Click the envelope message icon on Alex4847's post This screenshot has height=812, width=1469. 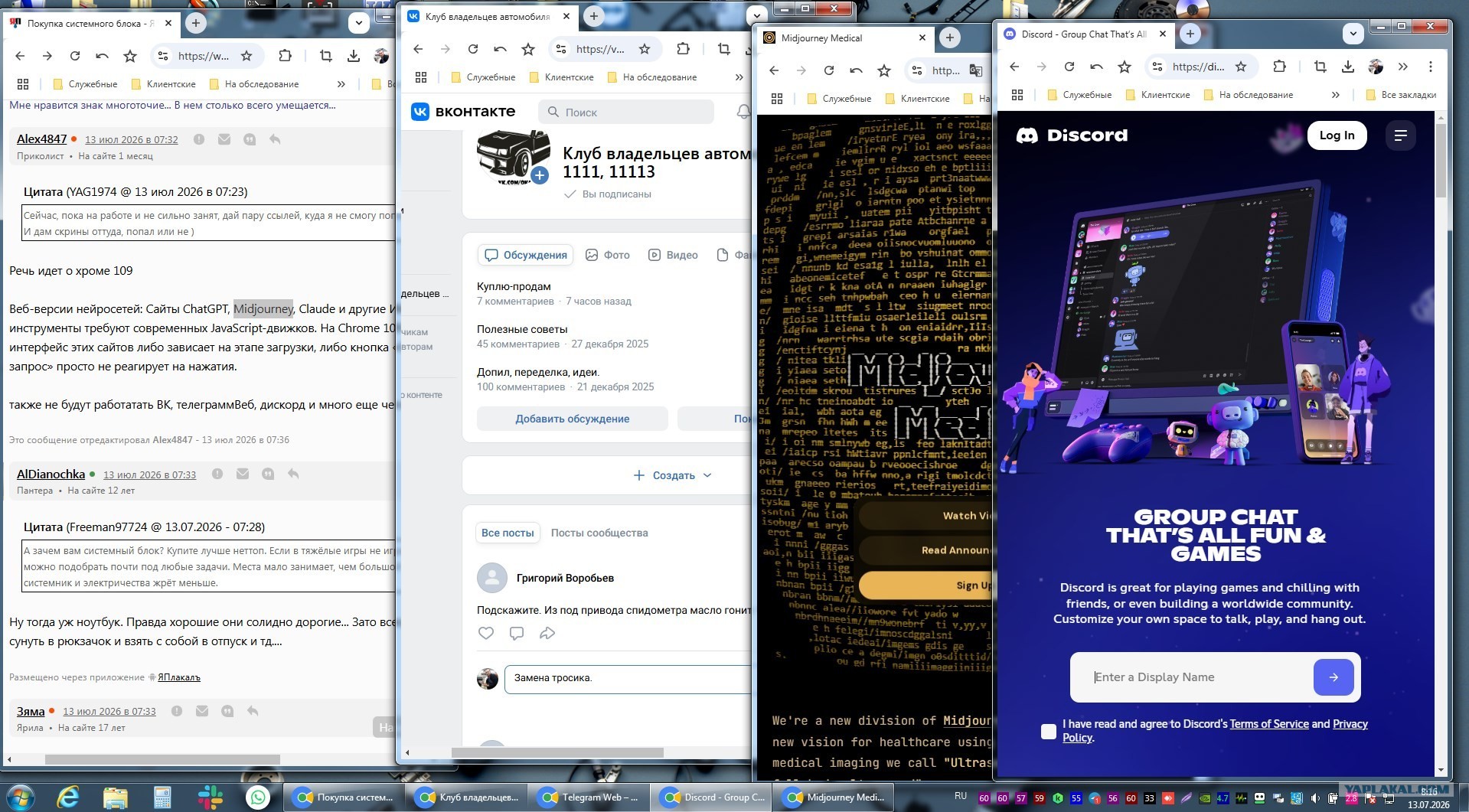pyautogui.click(x=224, y=139)
